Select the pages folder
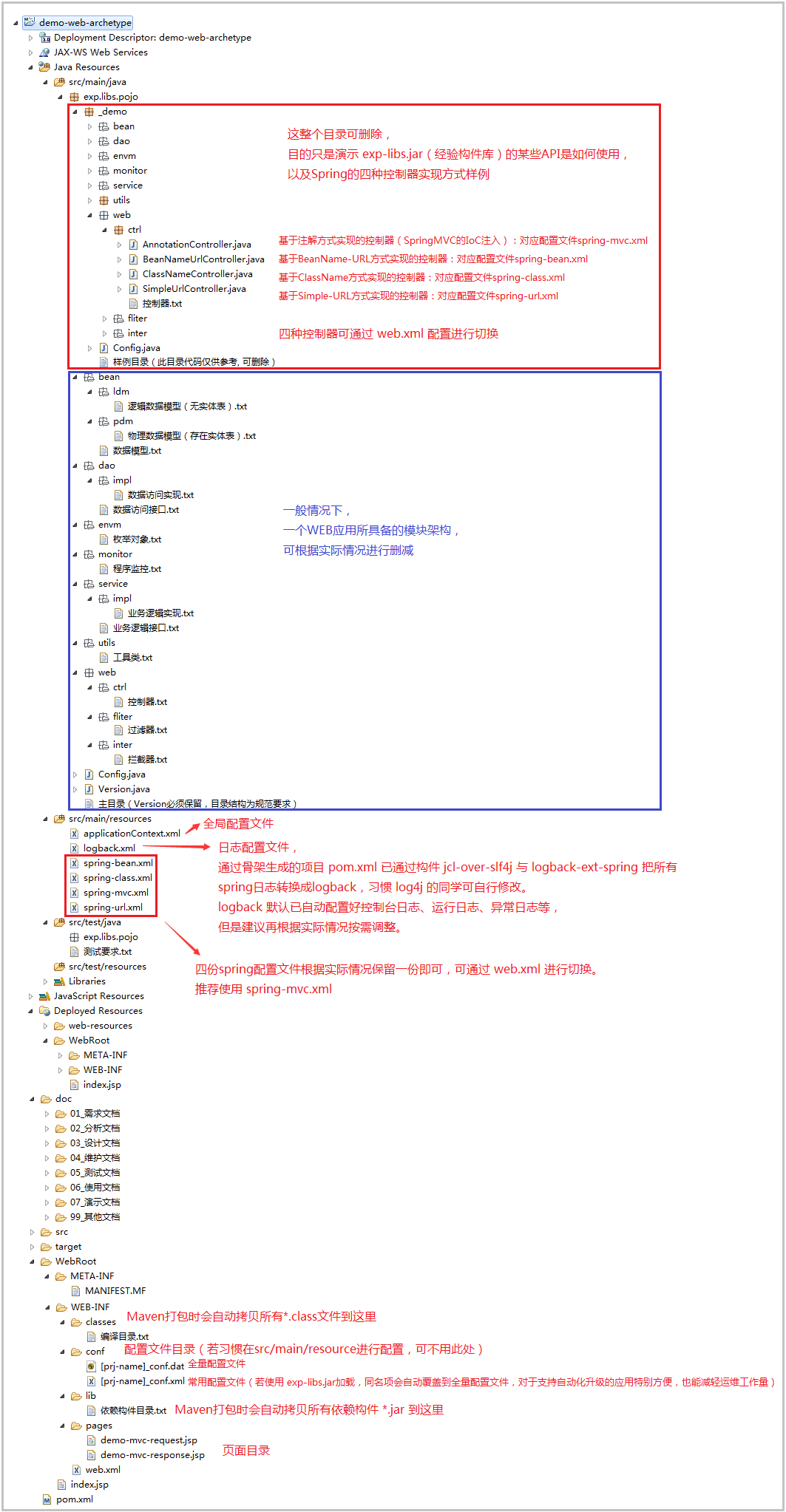This screenshot has width=786, height=1512. pos(99,1425)
